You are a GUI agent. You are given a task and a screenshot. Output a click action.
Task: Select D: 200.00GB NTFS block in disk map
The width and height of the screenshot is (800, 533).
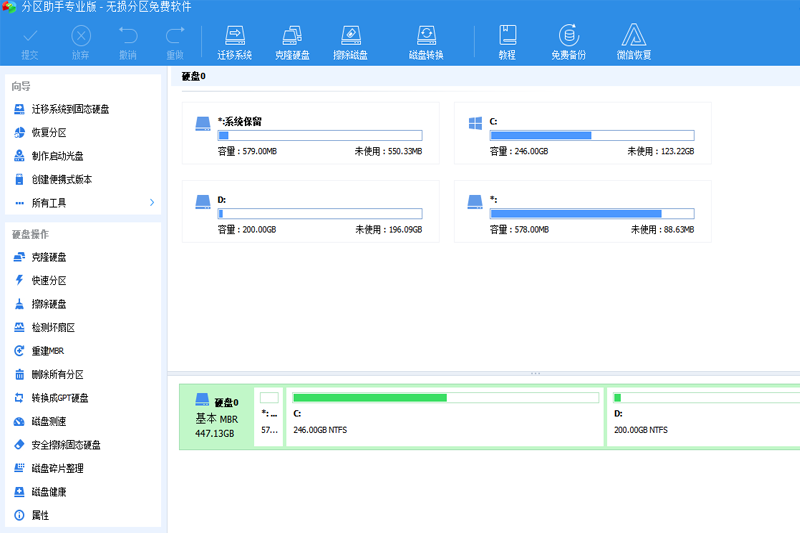pyautogui.click(x=703, y=417)
